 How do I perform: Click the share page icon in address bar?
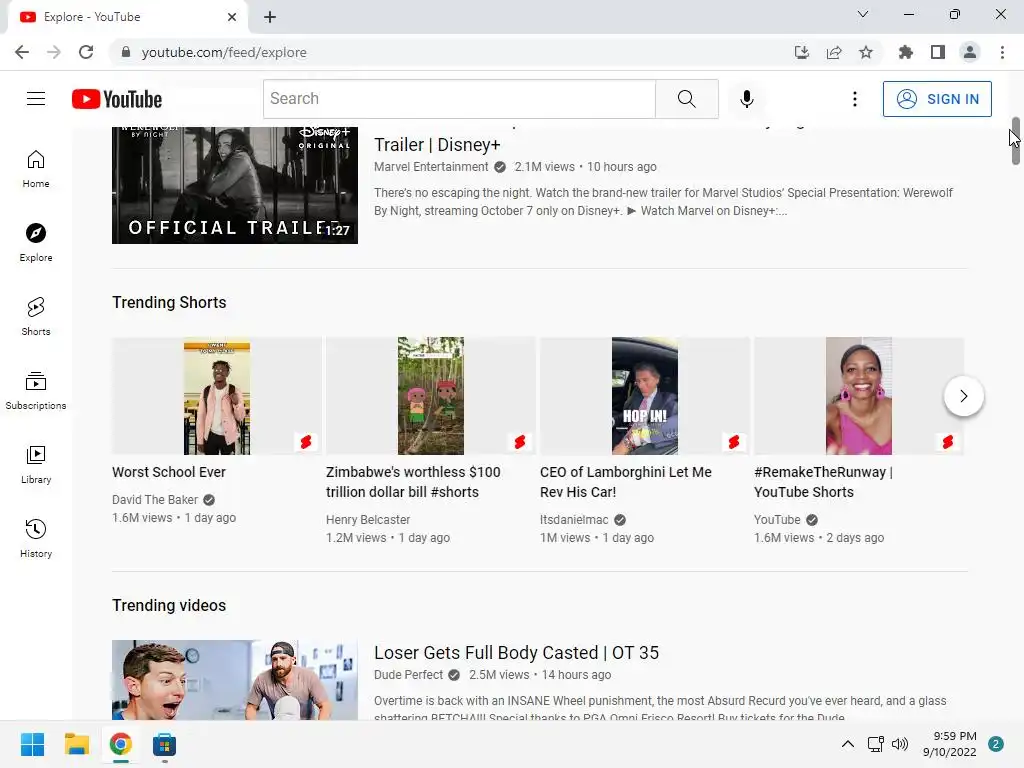click(834, 52)
